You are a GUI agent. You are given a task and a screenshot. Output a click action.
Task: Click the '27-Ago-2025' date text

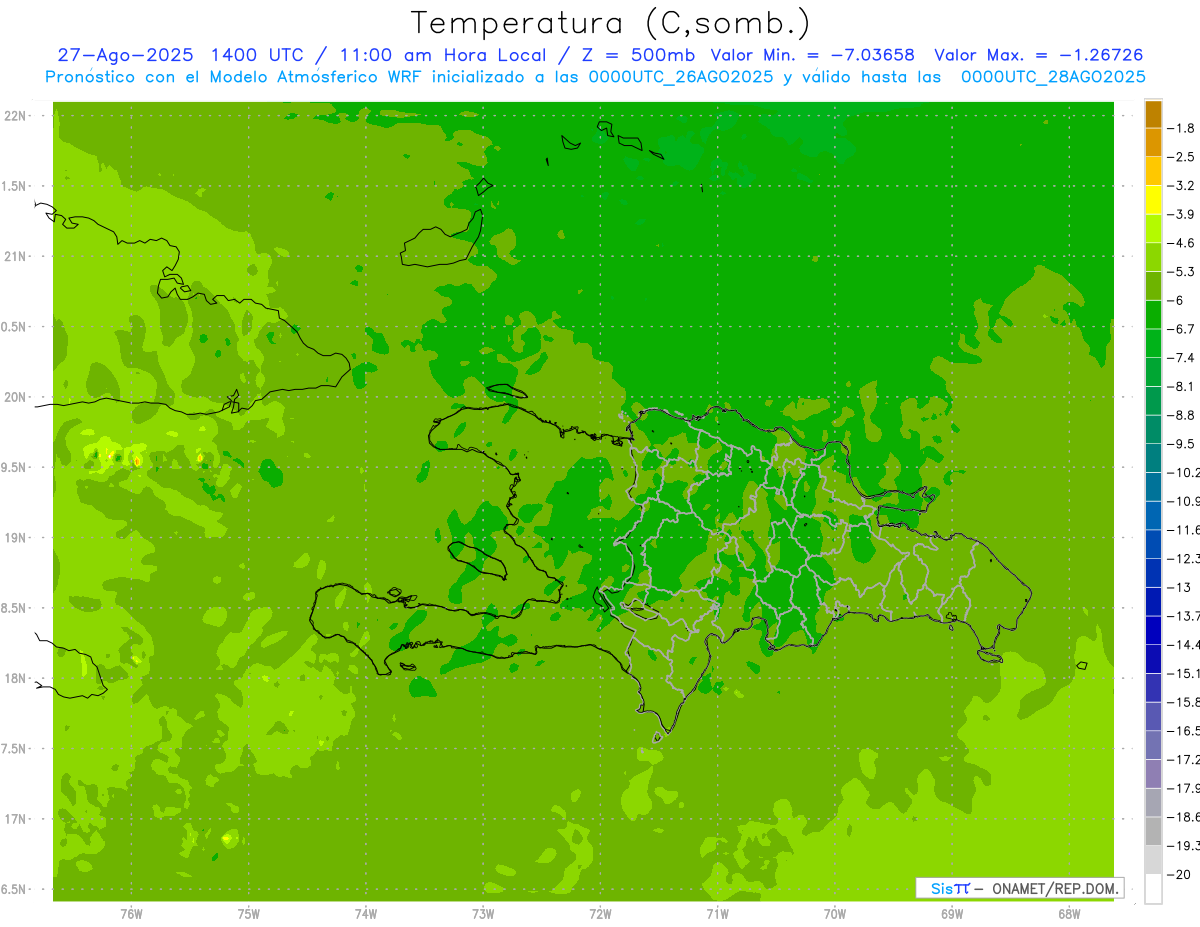click(125, 55)
